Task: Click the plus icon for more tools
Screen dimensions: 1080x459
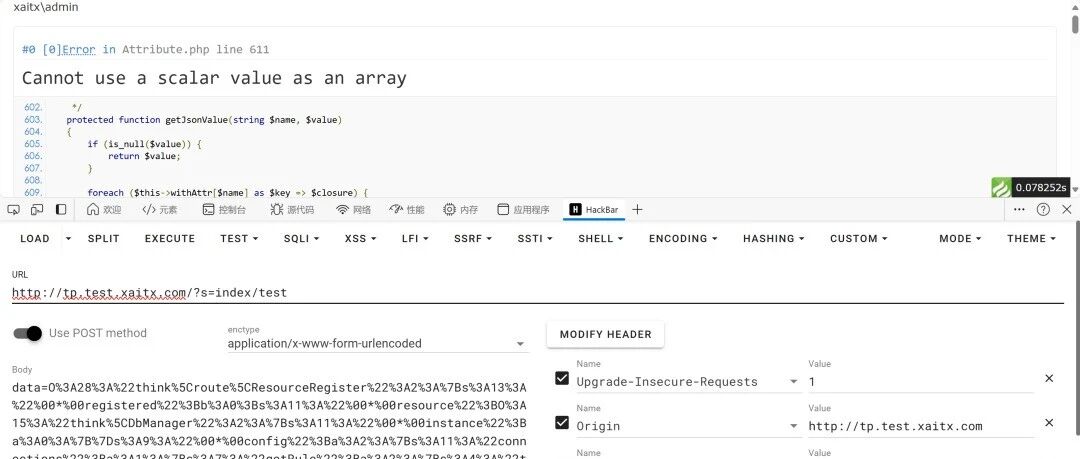Action: pos(637,210)
